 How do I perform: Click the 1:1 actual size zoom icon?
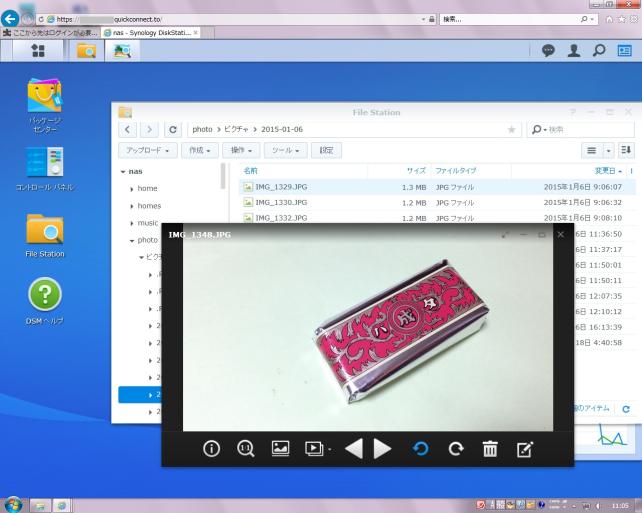click(x=245, y=449)
